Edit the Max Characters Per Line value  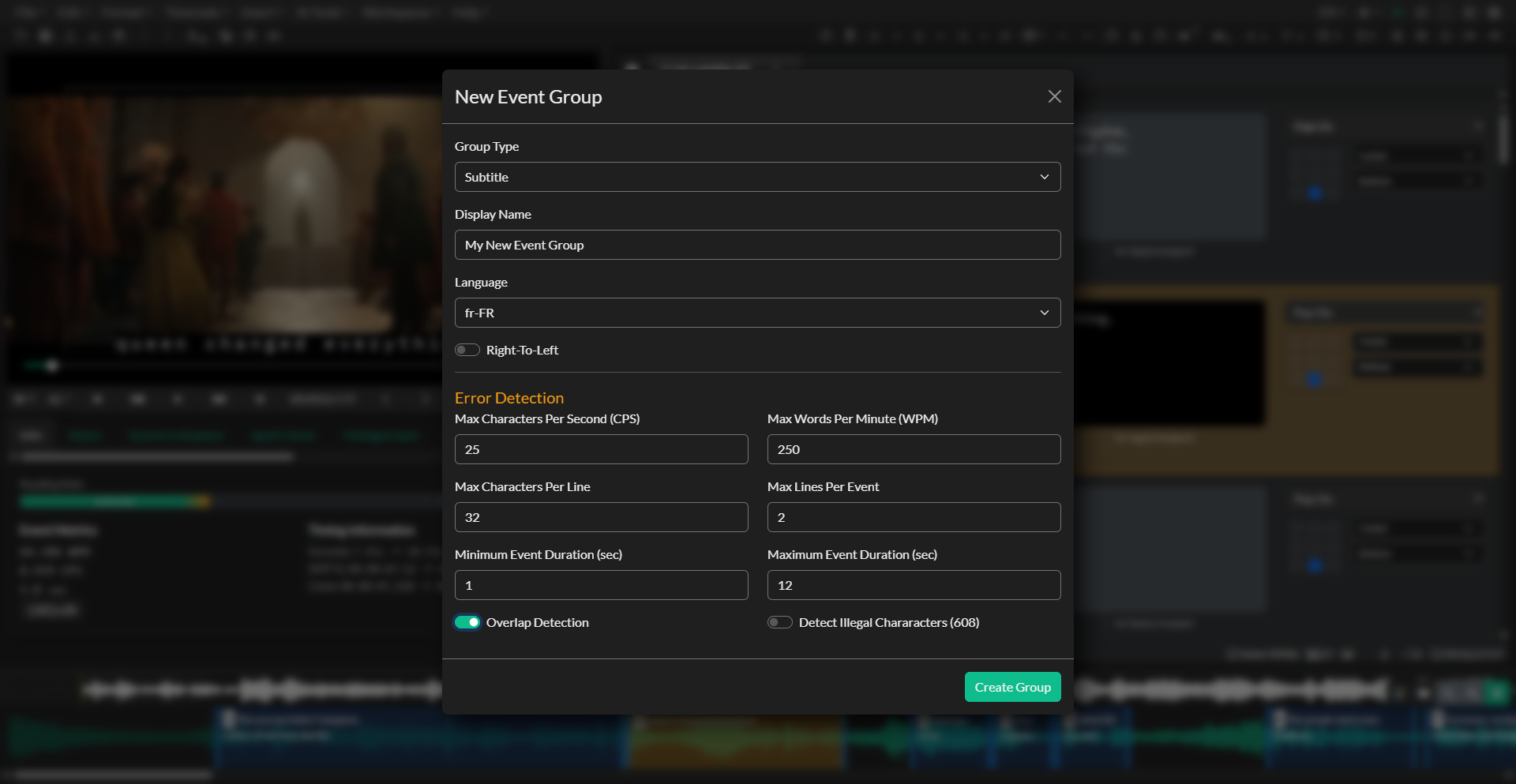[601, 517]
